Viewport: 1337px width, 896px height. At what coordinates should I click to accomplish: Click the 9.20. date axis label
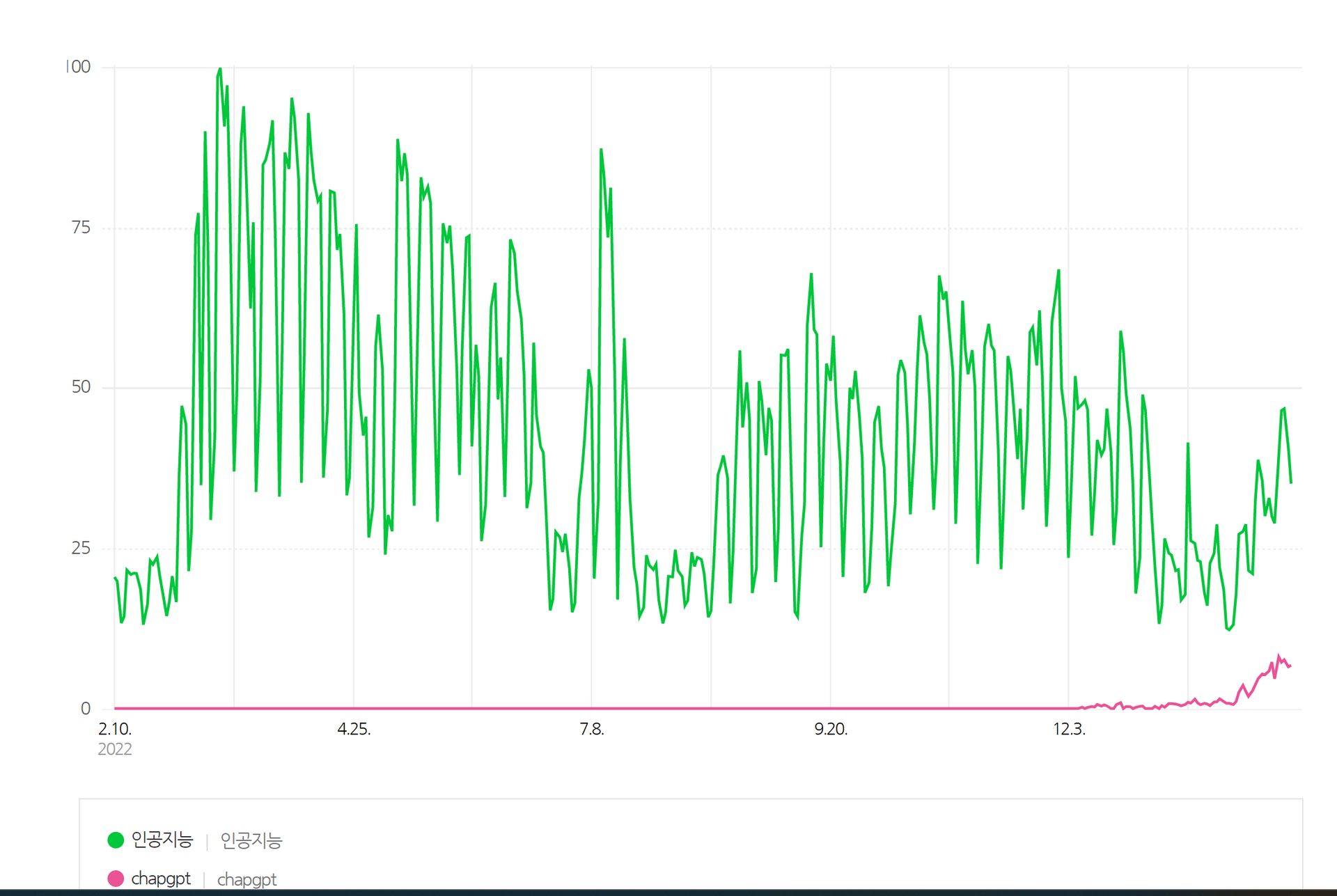coord(831,729)
